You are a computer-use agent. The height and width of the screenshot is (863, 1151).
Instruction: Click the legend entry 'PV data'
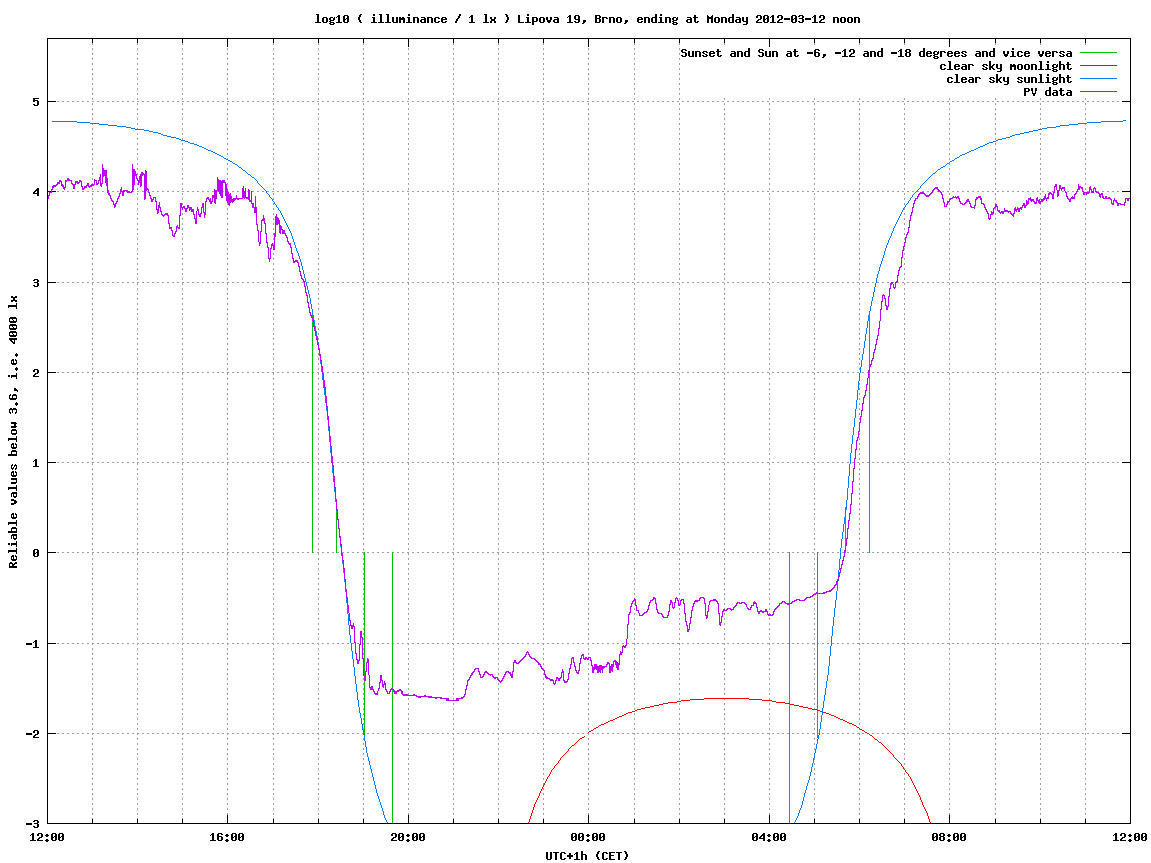pos(1047,92)
